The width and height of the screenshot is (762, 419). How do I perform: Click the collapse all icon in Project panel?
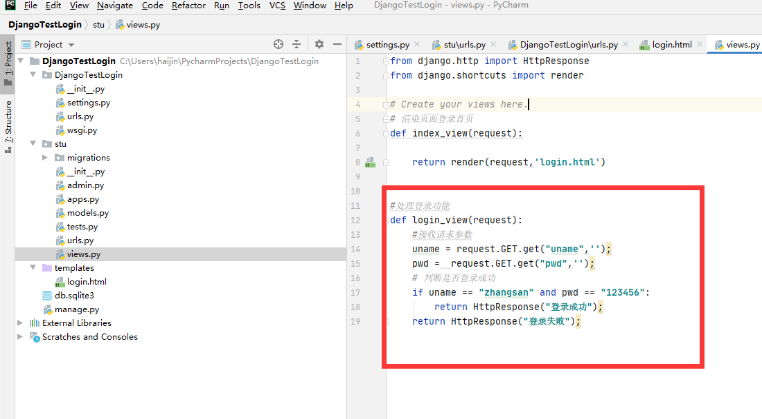click(x=296, y=44)
